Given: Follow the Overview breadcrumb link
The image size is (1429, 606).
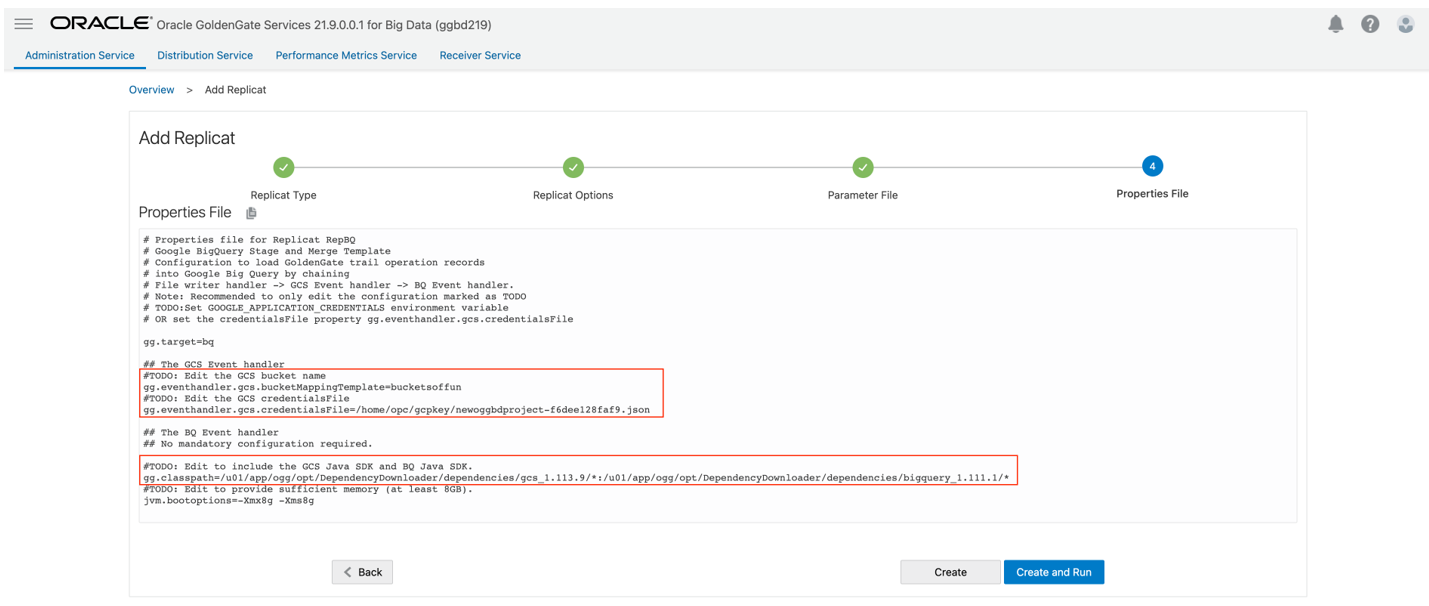Looking at the screenshot, I should [x=152, y=90].
